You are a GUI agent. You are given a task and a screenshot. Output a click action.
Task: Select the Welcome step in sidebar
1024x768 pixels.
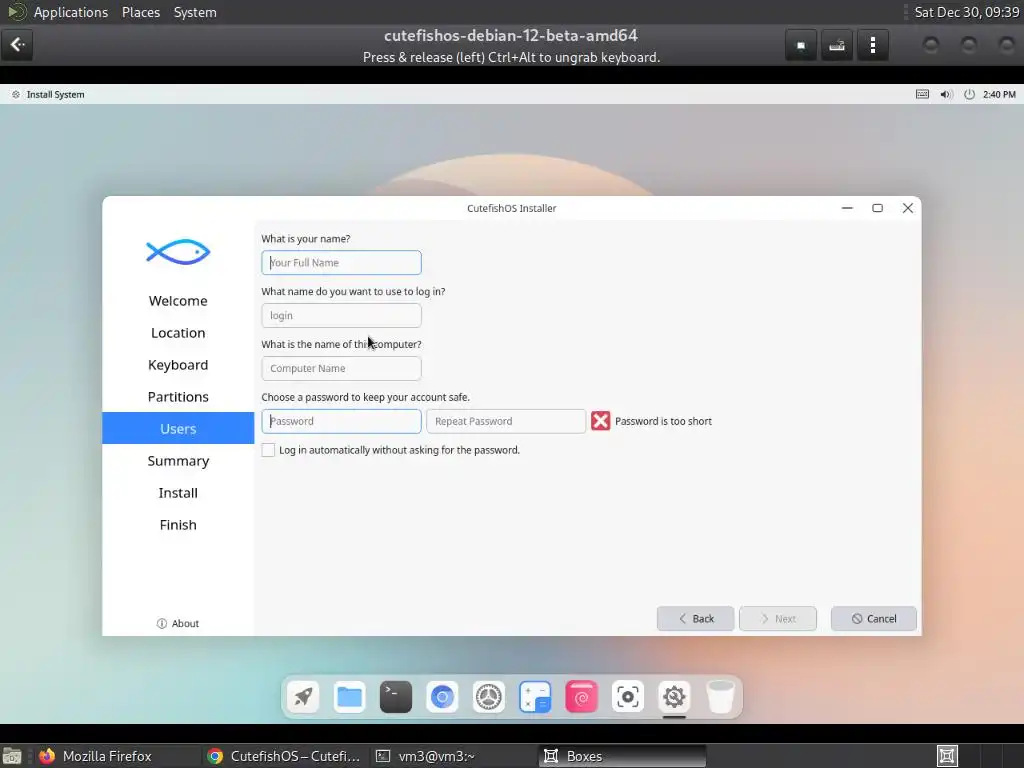tap(178, 301)
